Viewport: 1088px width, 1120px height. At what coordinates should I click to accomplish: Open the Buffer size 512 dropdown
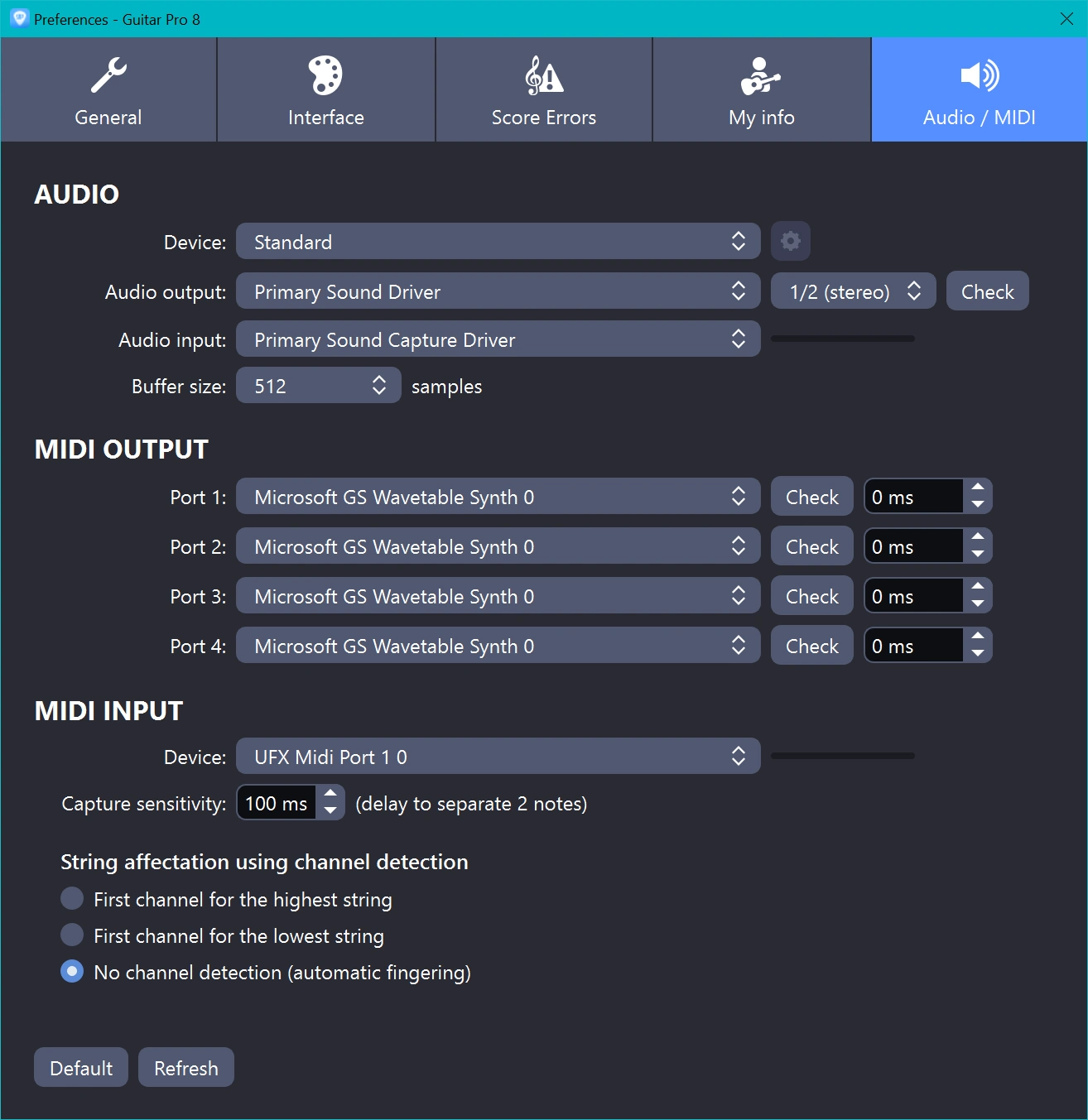pos(318,386)
